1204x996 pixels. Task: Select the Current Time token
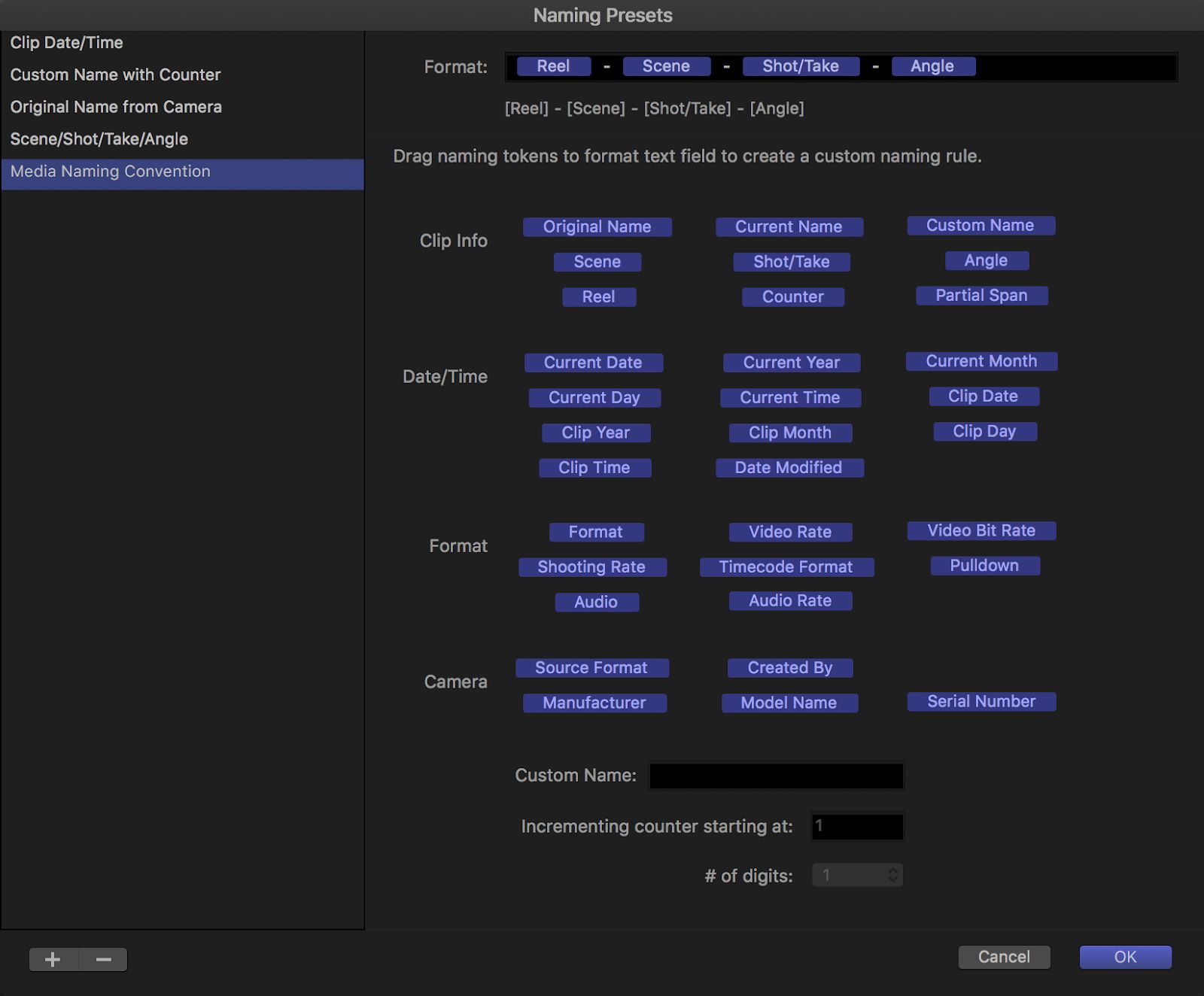(790, 398)
